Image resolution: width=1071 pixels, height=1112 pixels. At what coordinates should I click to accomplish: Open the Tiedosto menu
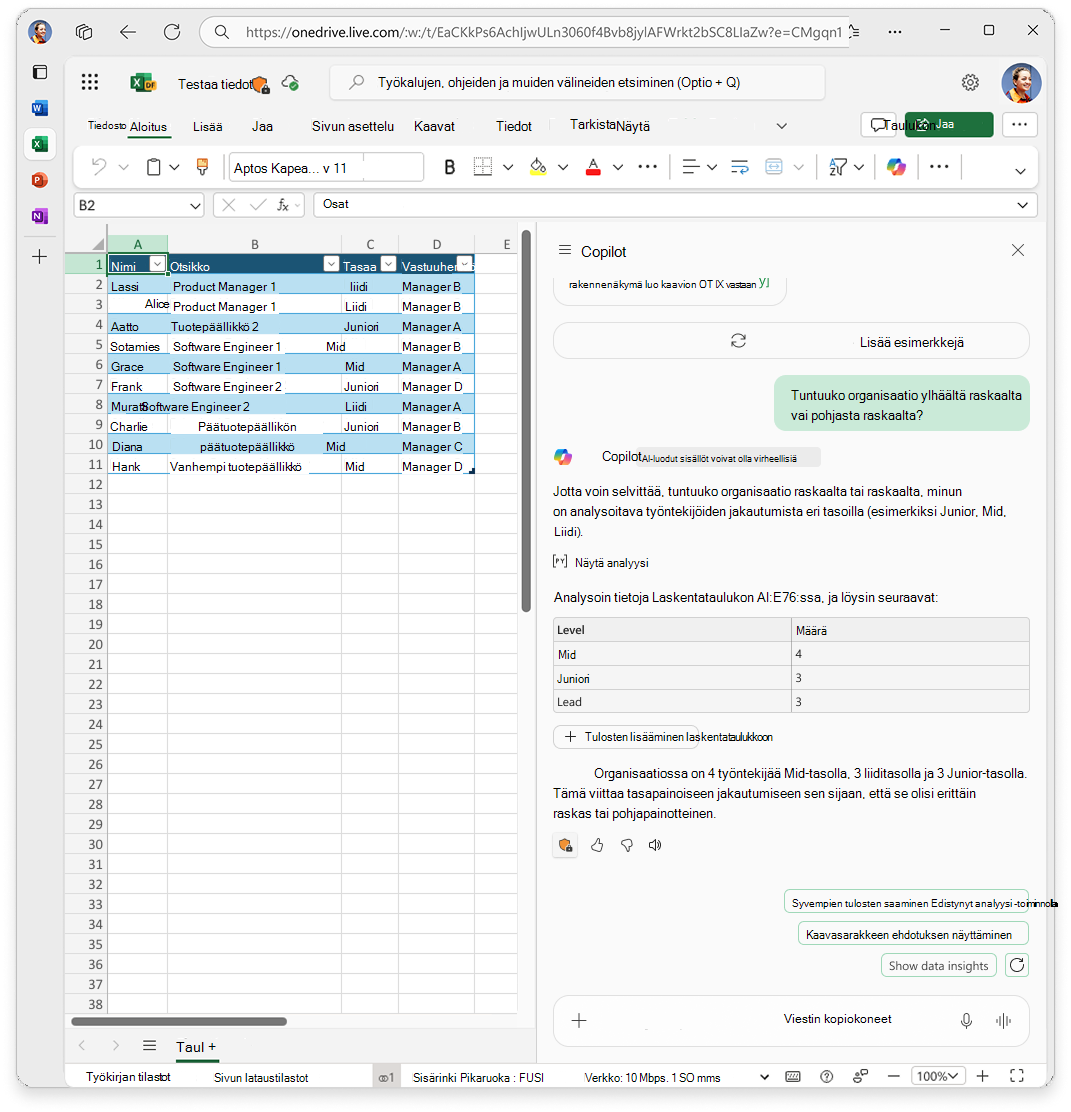106,126
